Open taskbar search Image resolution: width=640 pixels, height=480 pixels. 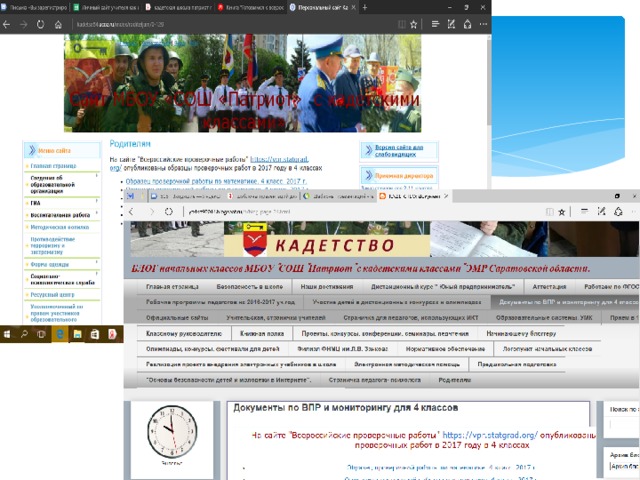click(x=24, y=334)
